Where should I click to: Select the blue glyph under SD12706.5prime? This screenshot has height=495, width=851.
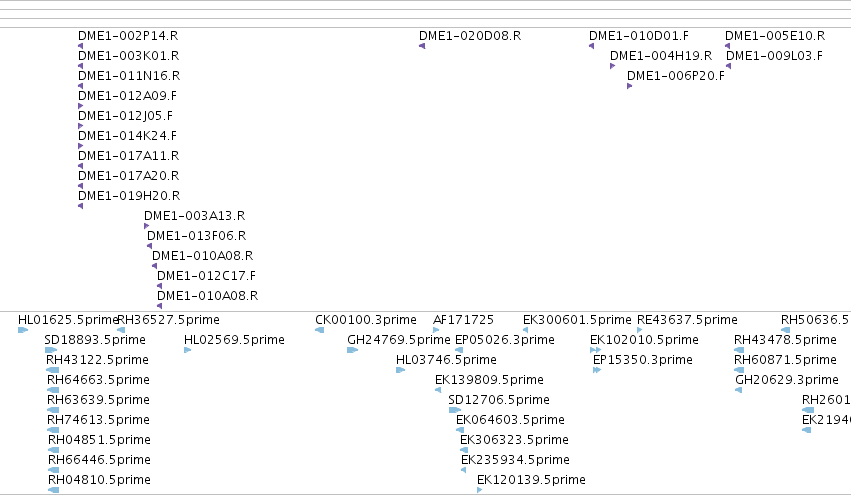[455, 410]
